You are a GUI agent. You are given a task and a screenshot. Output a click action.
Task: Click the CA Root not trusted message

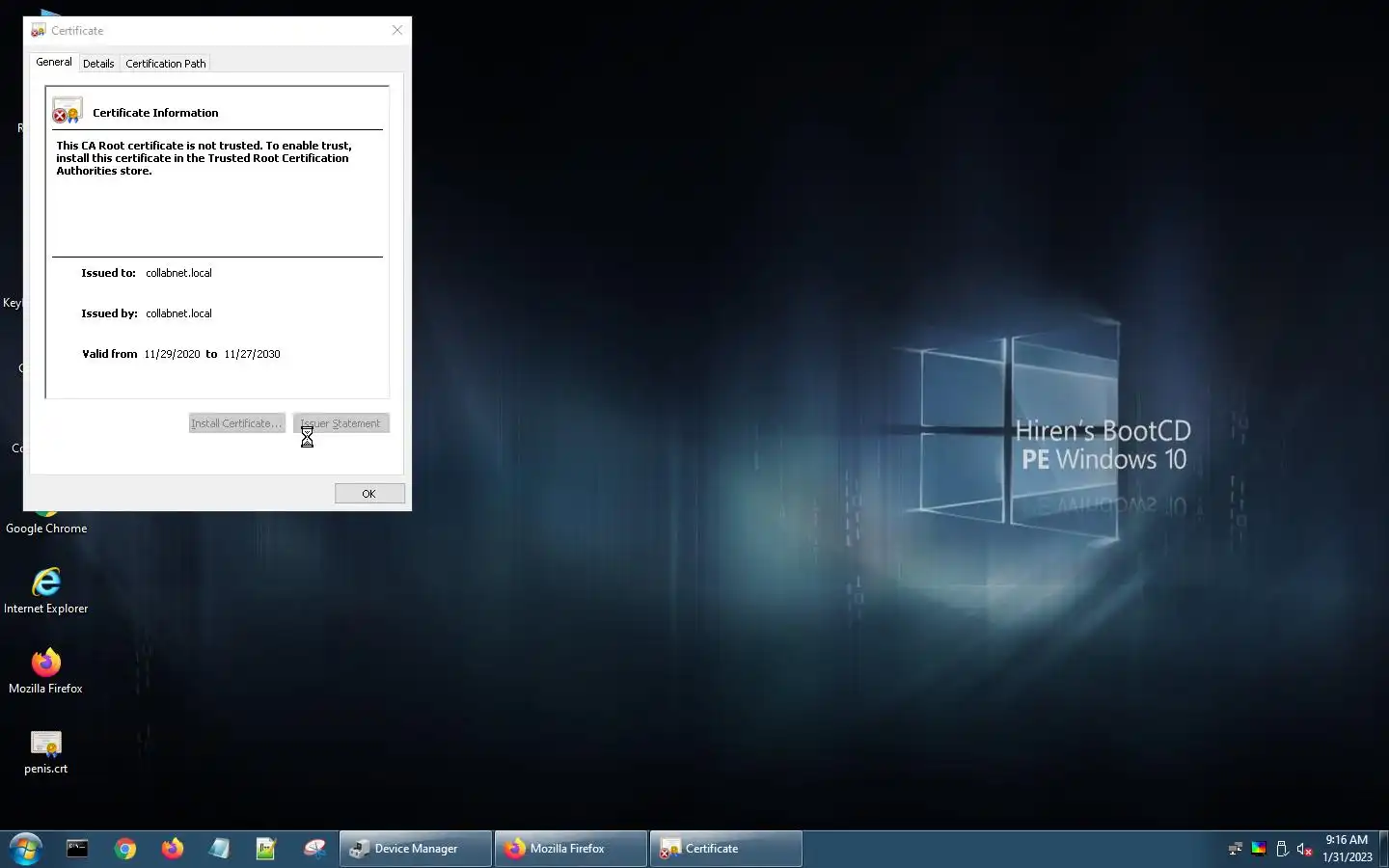(204, 158)
